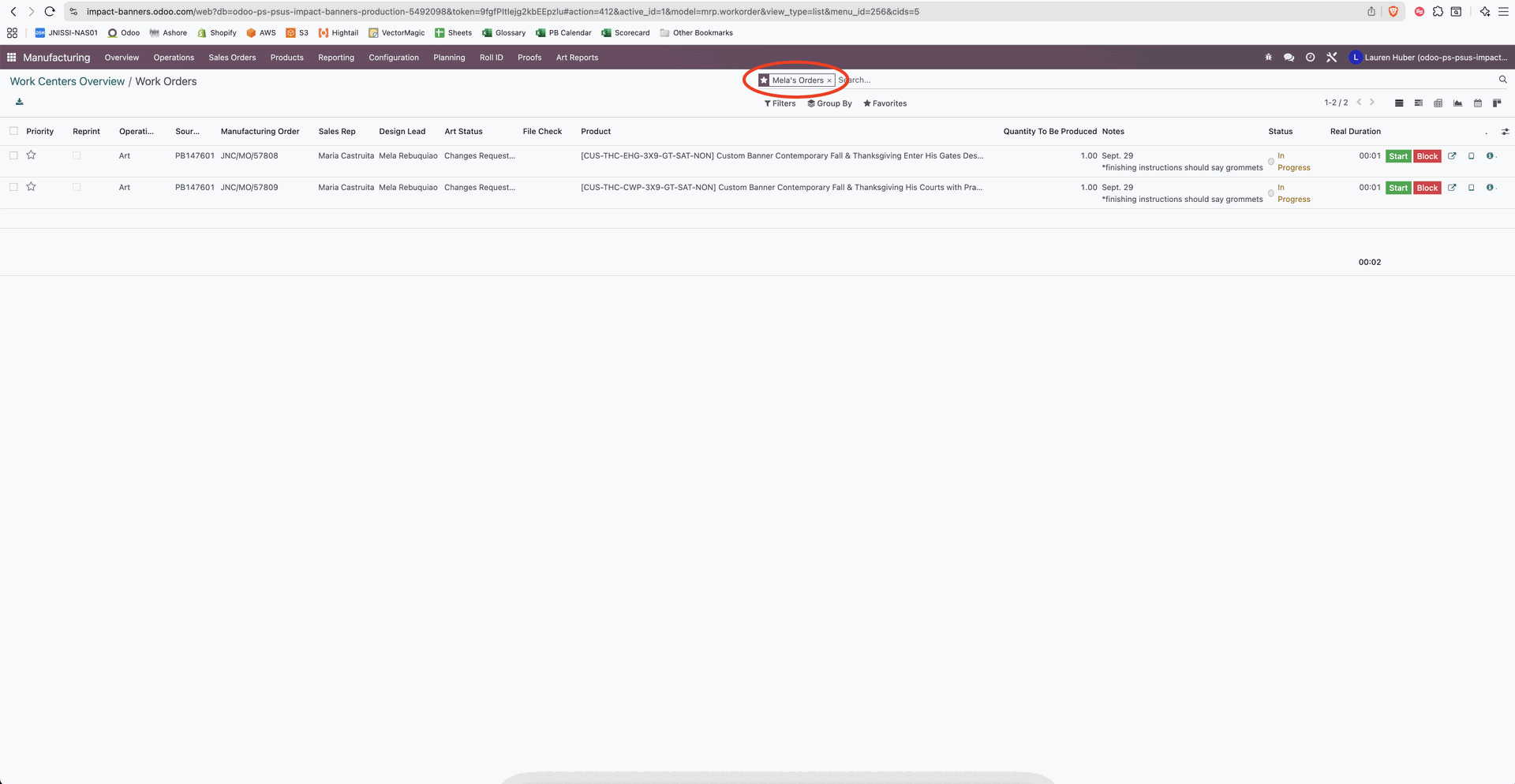The width and height of the screenshot is (1515, 784).
Task: Expand the Group By dropdown
Action: pos(829,103)
